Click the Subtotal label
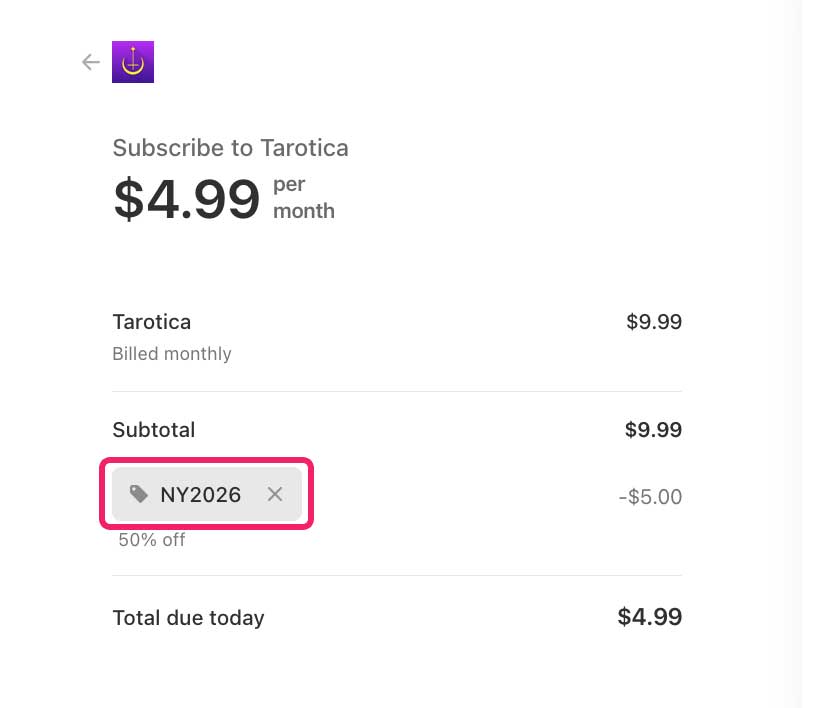825x708 pixels. tap(154, 430)
